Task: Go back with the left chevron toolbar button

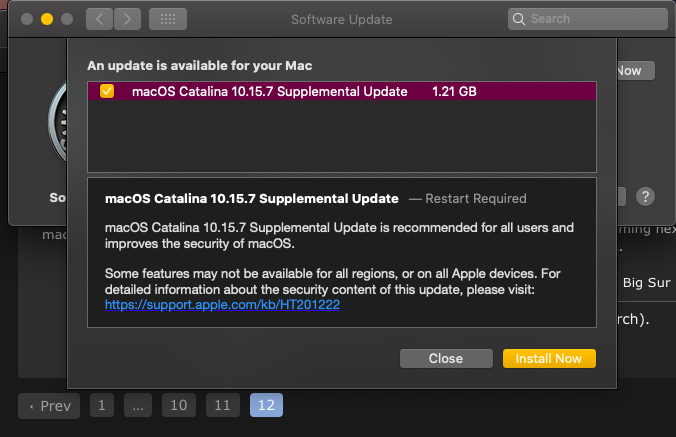Action: coord(99,19)
